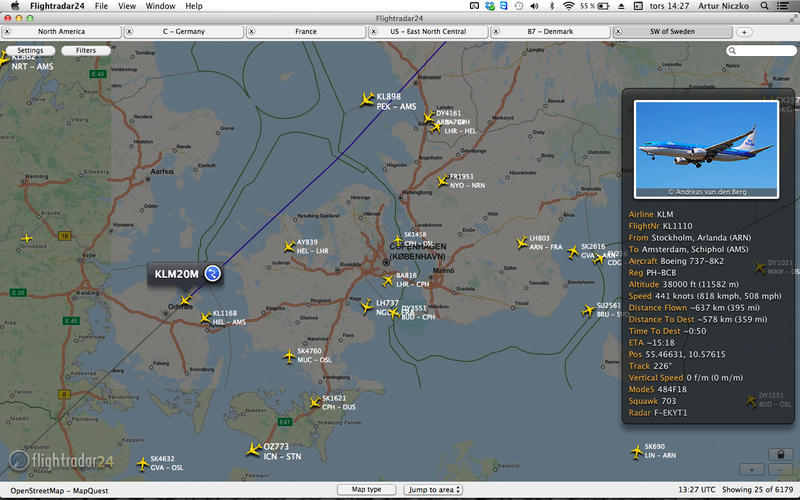Click the BA816 LHR–CPH aircraft icon

pyautogui.click(x=388, y=280)
